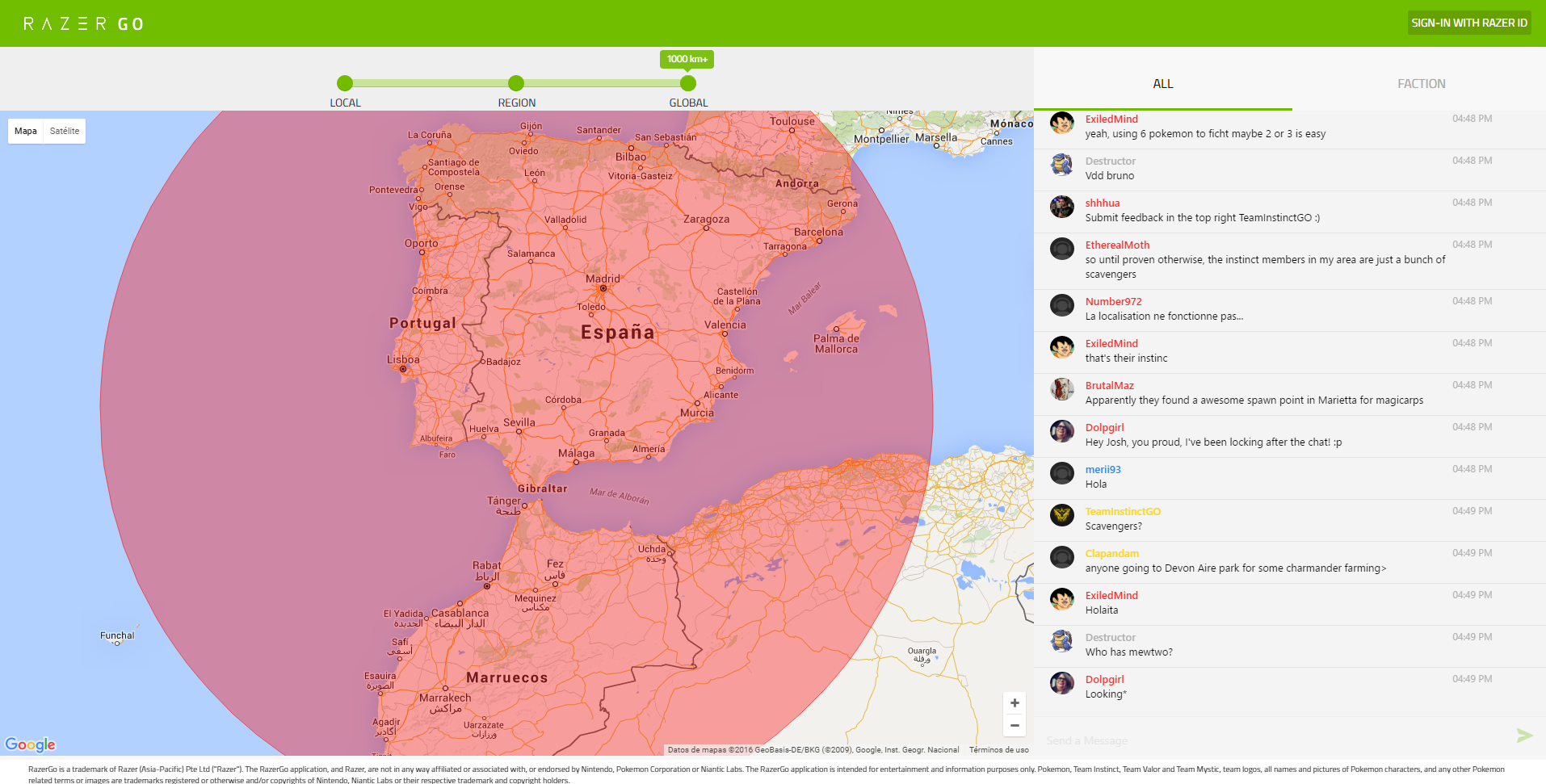Click message 'Hola' from merii93
Screen dimensions: 1546x784
[1095, 484]
